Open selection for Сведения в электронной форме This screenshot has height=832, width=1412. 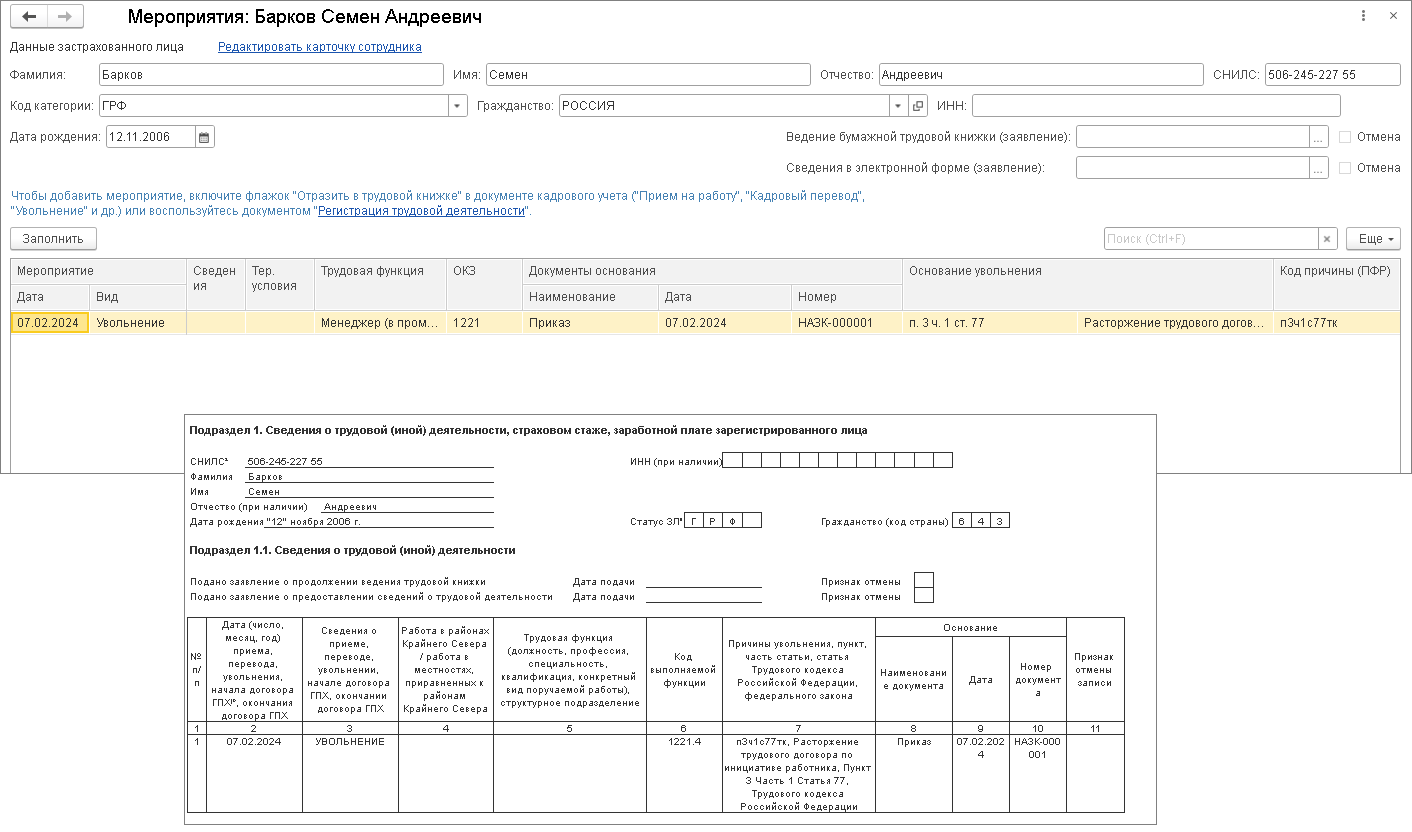tap(1319, 168)
